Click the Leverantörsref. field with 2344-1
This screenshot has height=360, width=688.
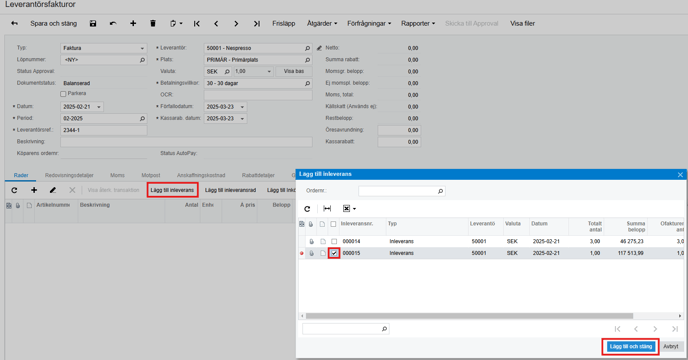[104, 130]
